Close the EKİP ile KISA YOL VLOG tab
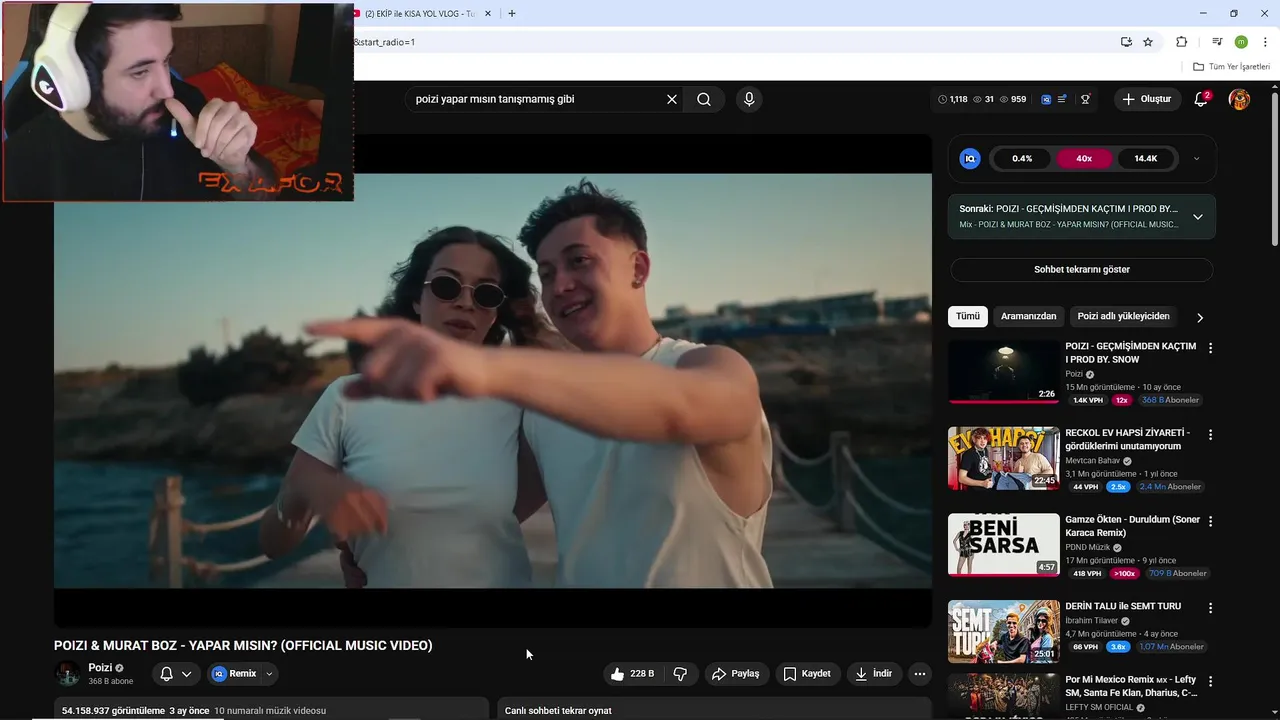The width and height of the screenshot is (1280, 720). click(x=488, y=14)
